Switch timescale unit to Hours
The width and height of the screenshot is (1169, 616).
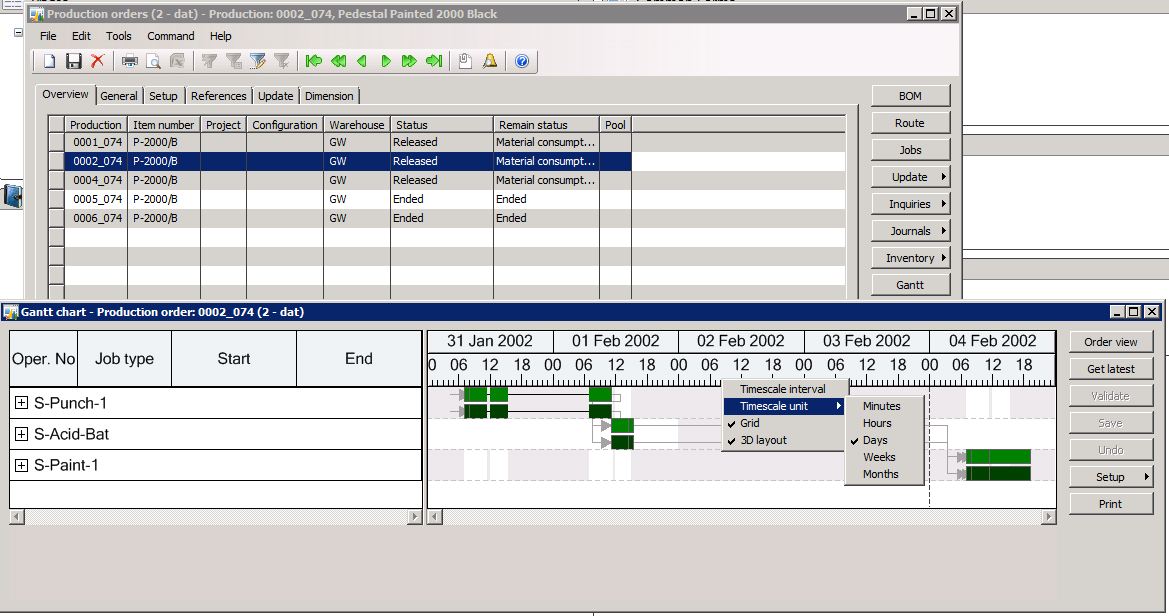[875, 423]
